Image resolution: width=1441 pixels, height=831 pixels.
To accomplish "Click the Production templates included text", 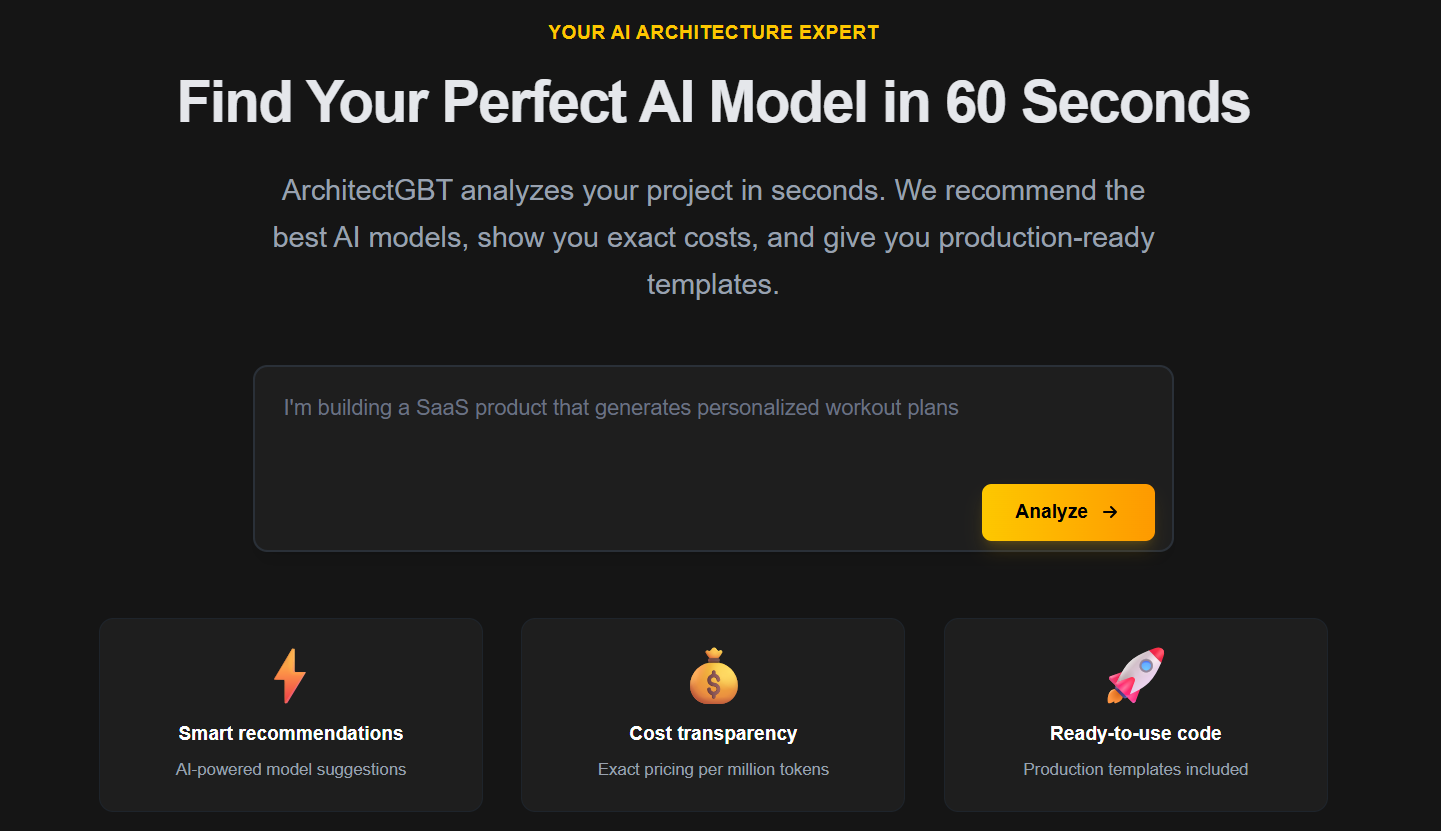I will pyautogui.click(x=1135, y=769).
